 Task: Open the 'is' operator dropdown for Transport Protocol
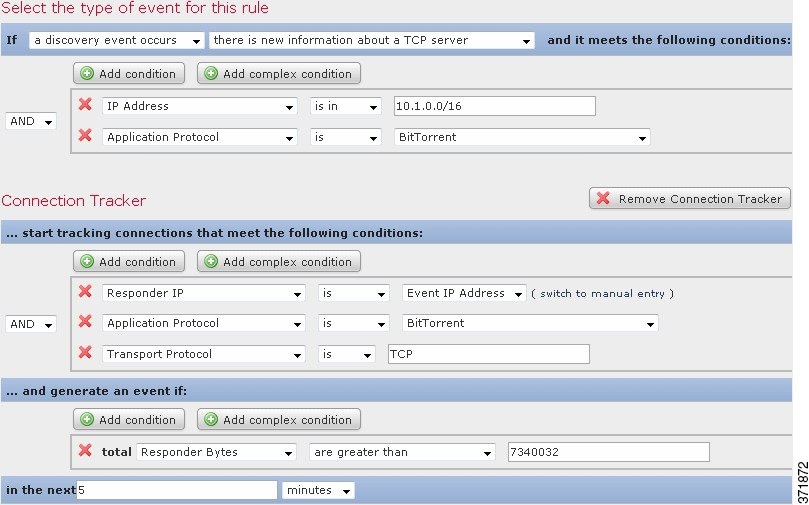pos(347,354)
